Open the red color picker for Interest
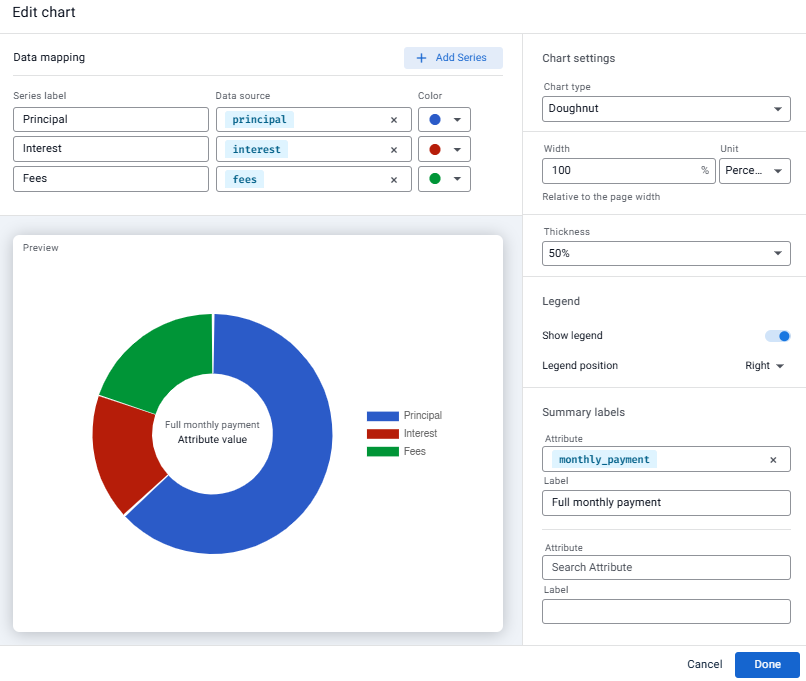 click(x=444, y=150)
